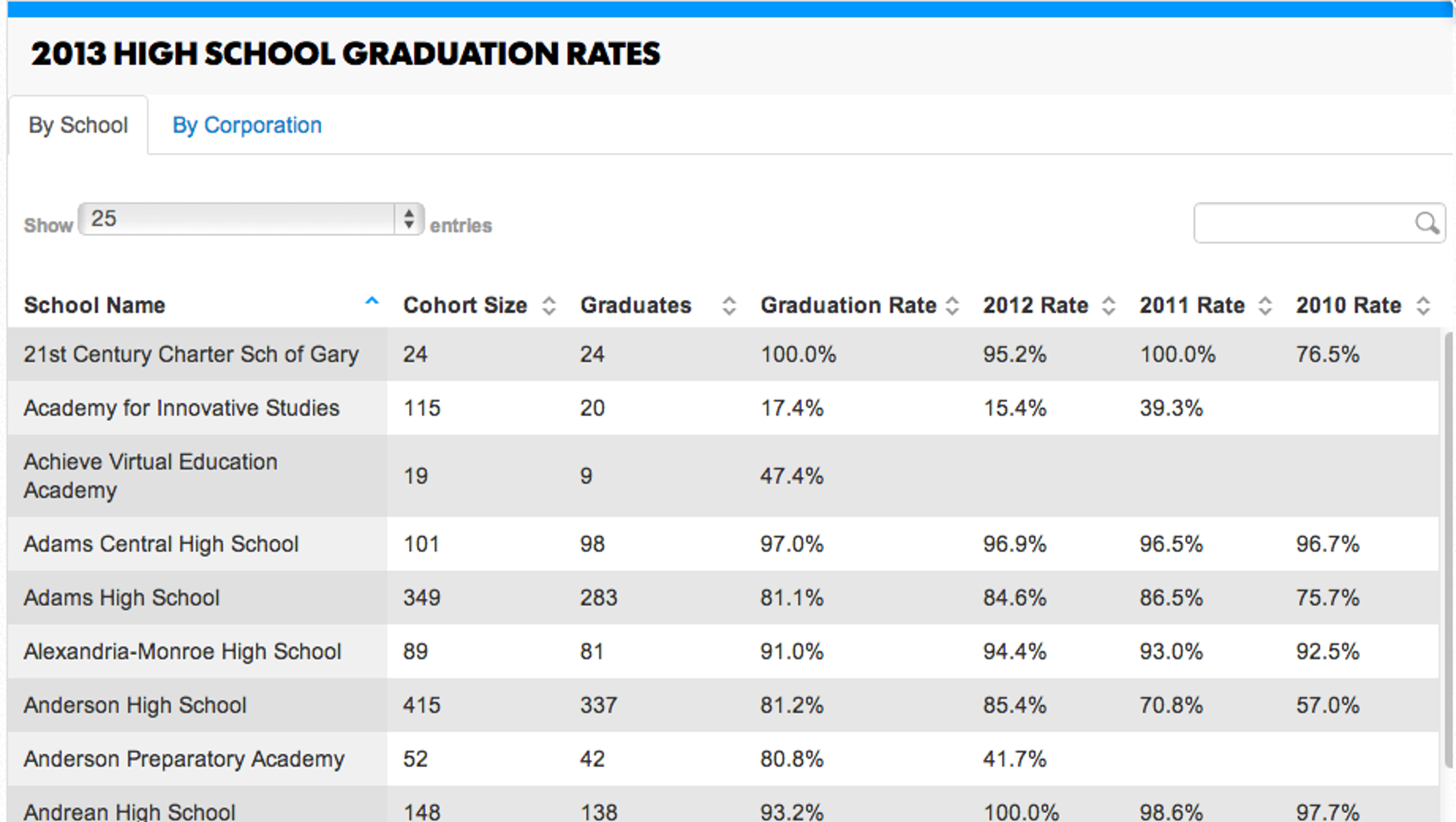1456x822 pixels.
Task: Toggle Cohort Size sort direction
Action: (549, 305)
